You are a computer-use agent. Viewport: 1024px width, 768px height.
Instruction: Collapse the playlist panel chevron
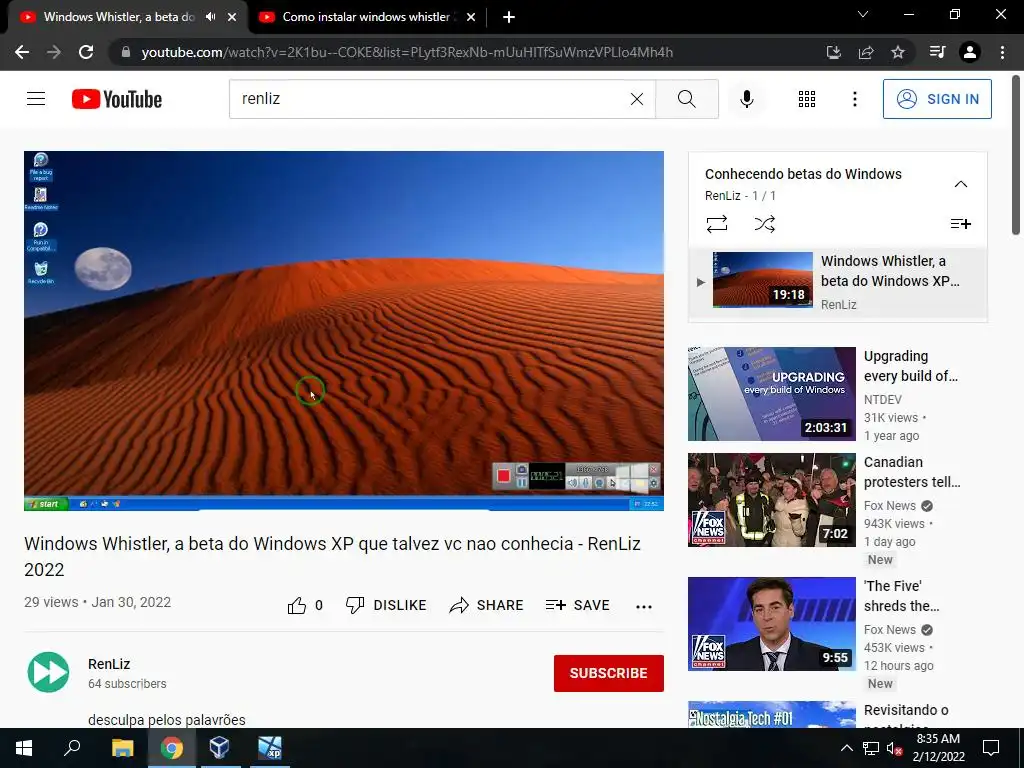click(x=961, y=184)
